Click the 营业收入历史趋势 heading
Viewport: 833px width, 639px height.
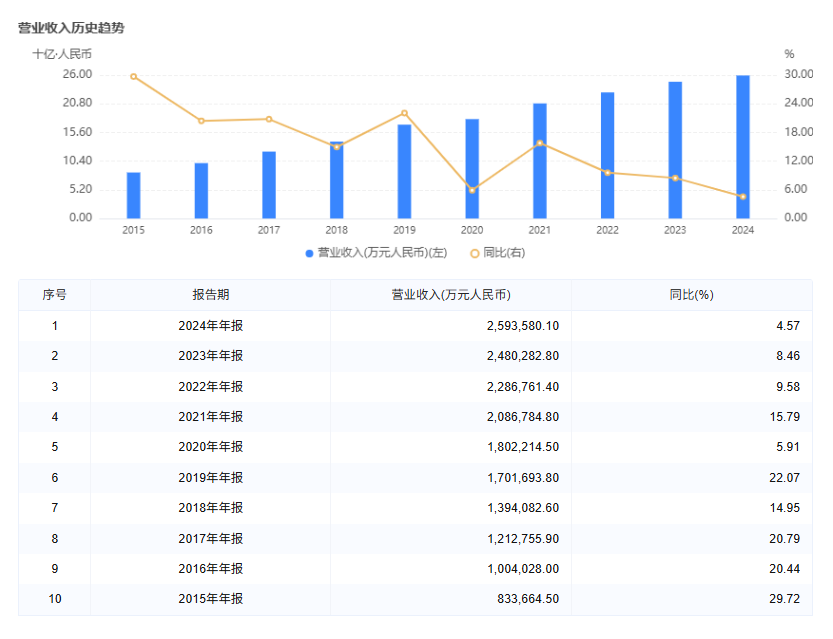(71, 28)
